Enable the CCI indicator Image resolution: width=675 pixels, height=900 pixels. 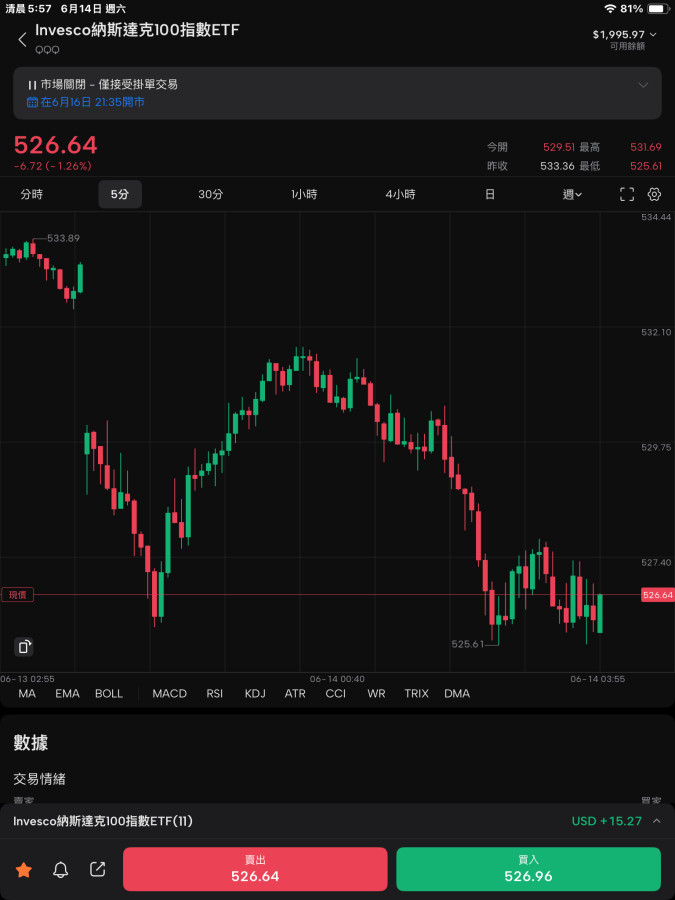coord(336,693)
